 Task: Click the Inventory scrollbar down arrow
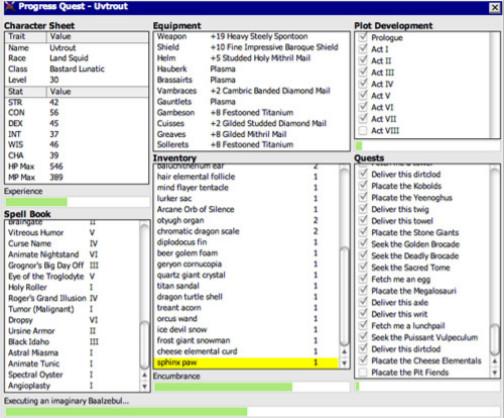coord(344,363)
